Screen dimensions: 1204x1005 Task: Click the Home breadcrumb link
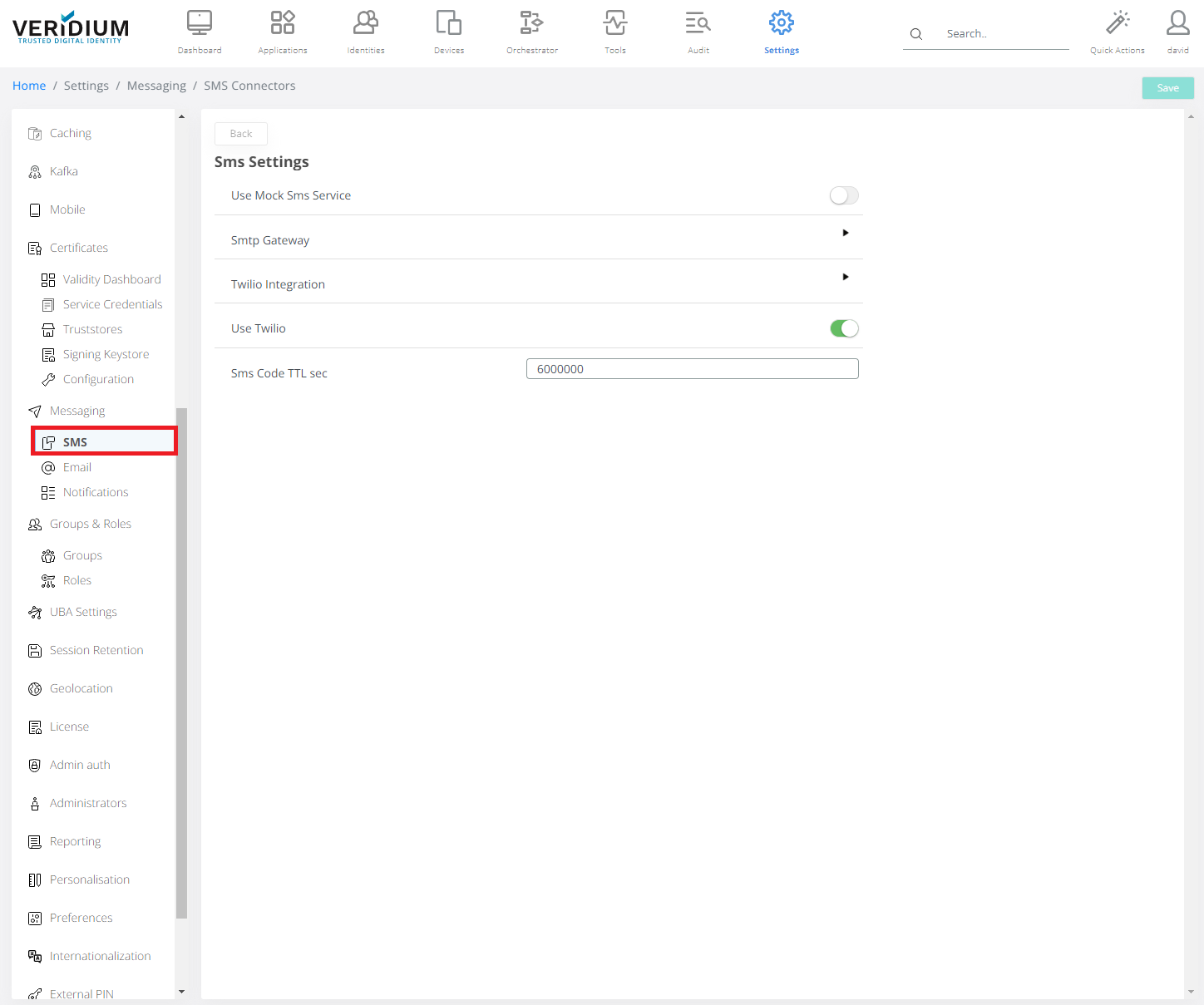pos(29,86)
